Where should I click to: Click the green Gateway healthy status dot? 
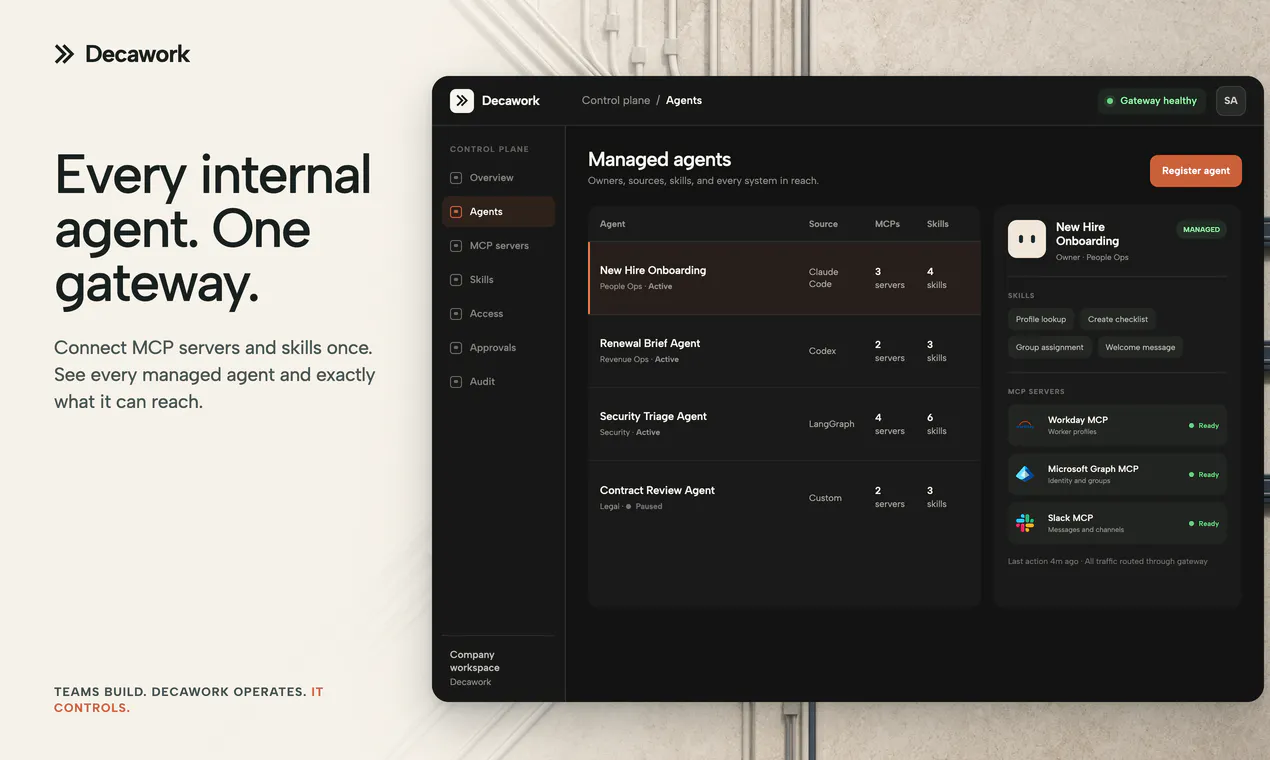(1110, 101)
